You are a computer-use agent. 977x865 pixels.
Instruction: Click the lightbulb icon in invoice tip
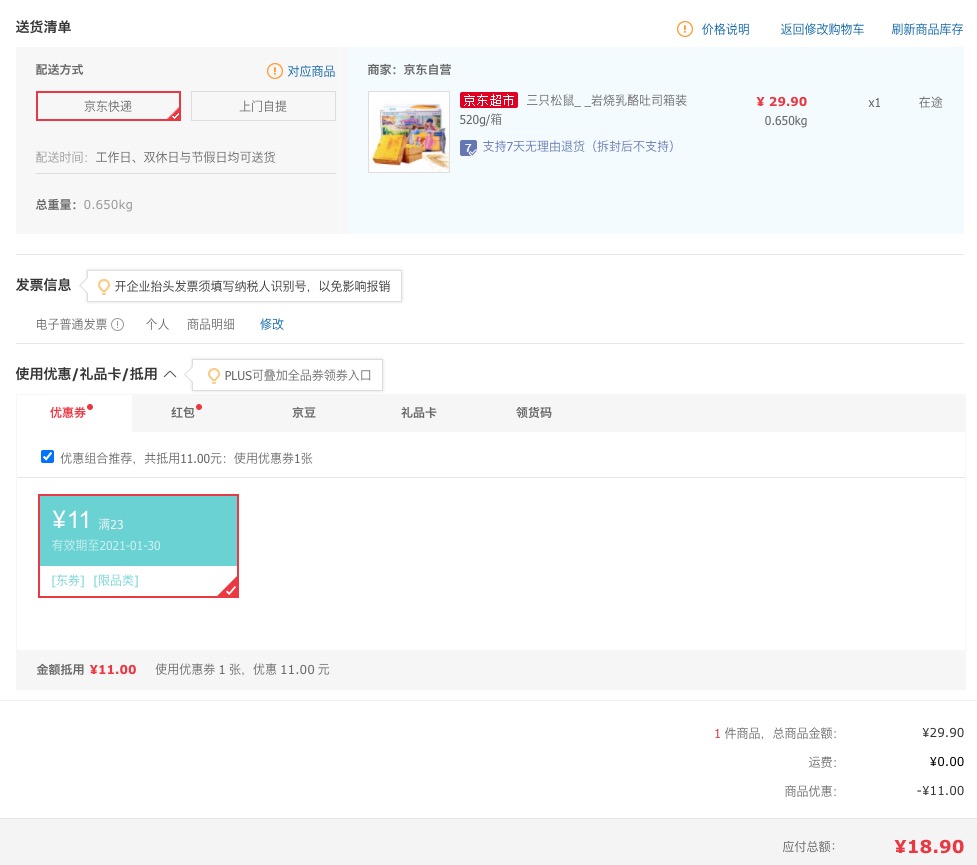pos(104,286)
